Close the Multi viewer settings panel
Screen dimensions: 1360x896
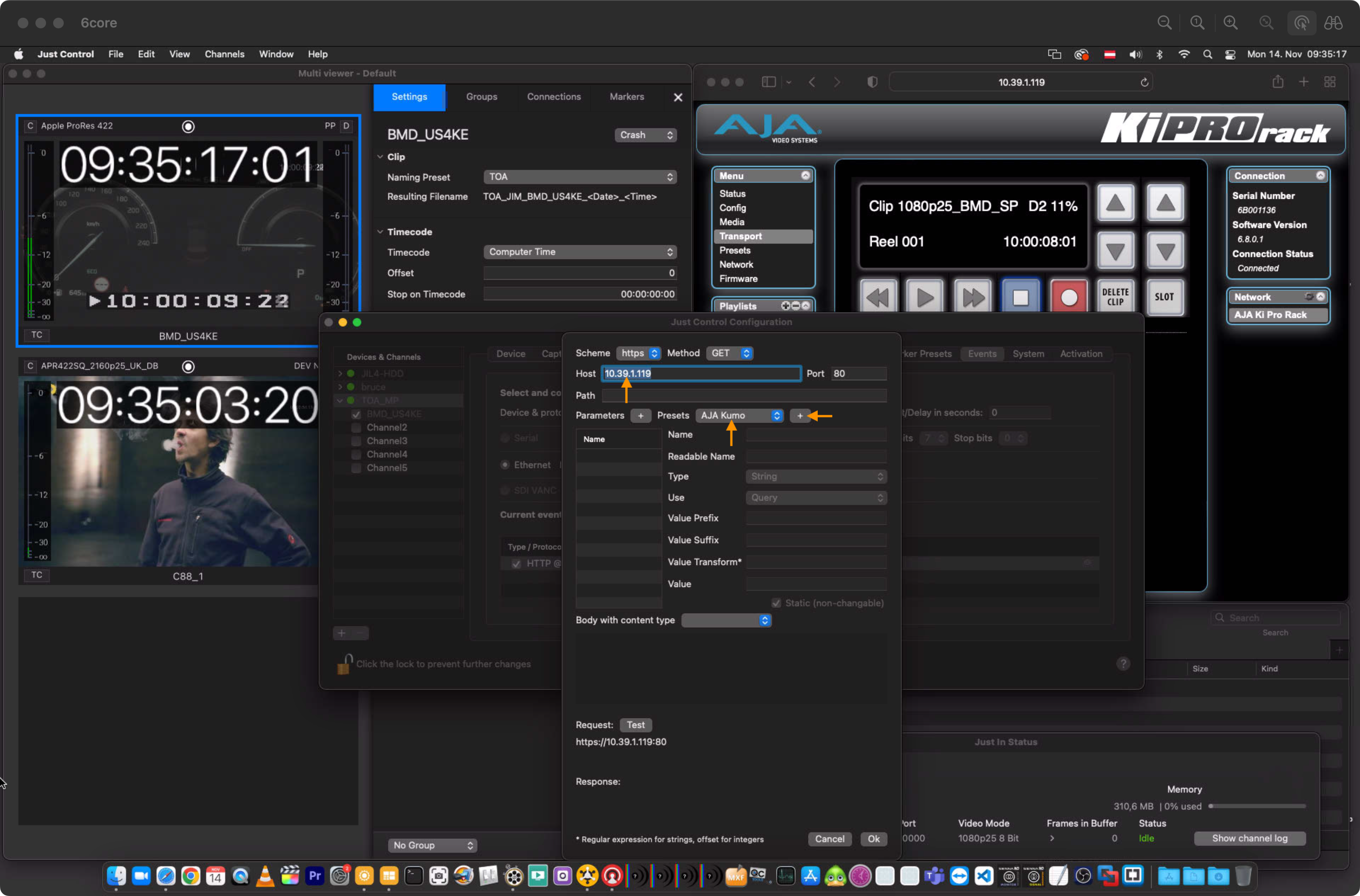pos(678,97)
